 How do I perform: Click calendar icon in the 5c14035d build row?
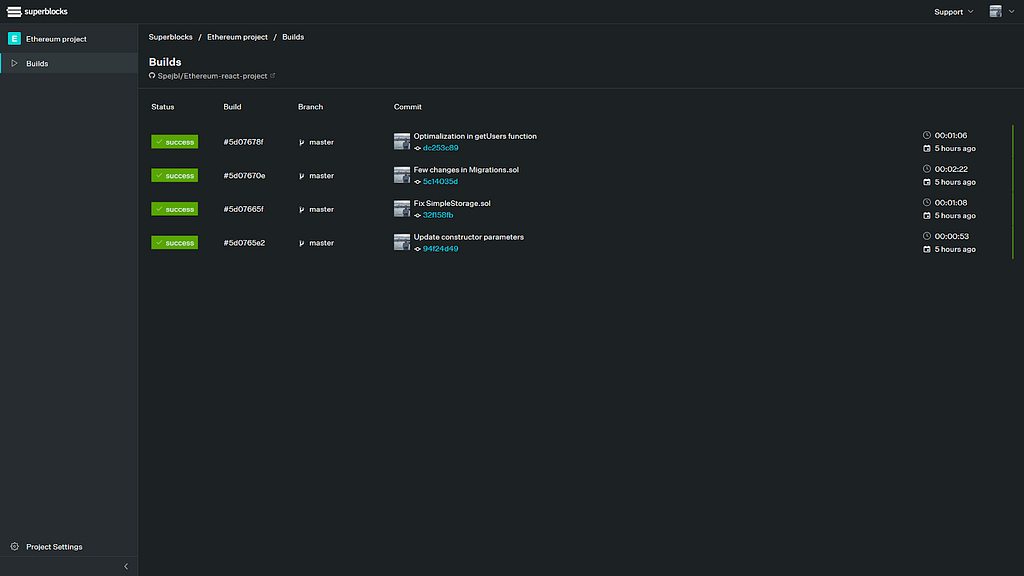click(927, 182)
